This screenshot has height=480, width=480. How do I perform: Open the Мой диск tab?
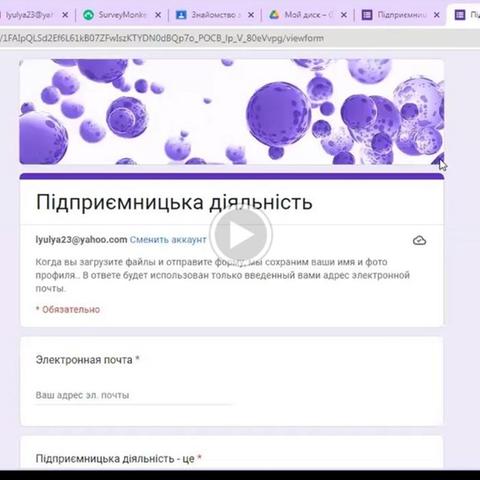pos(308,15)
